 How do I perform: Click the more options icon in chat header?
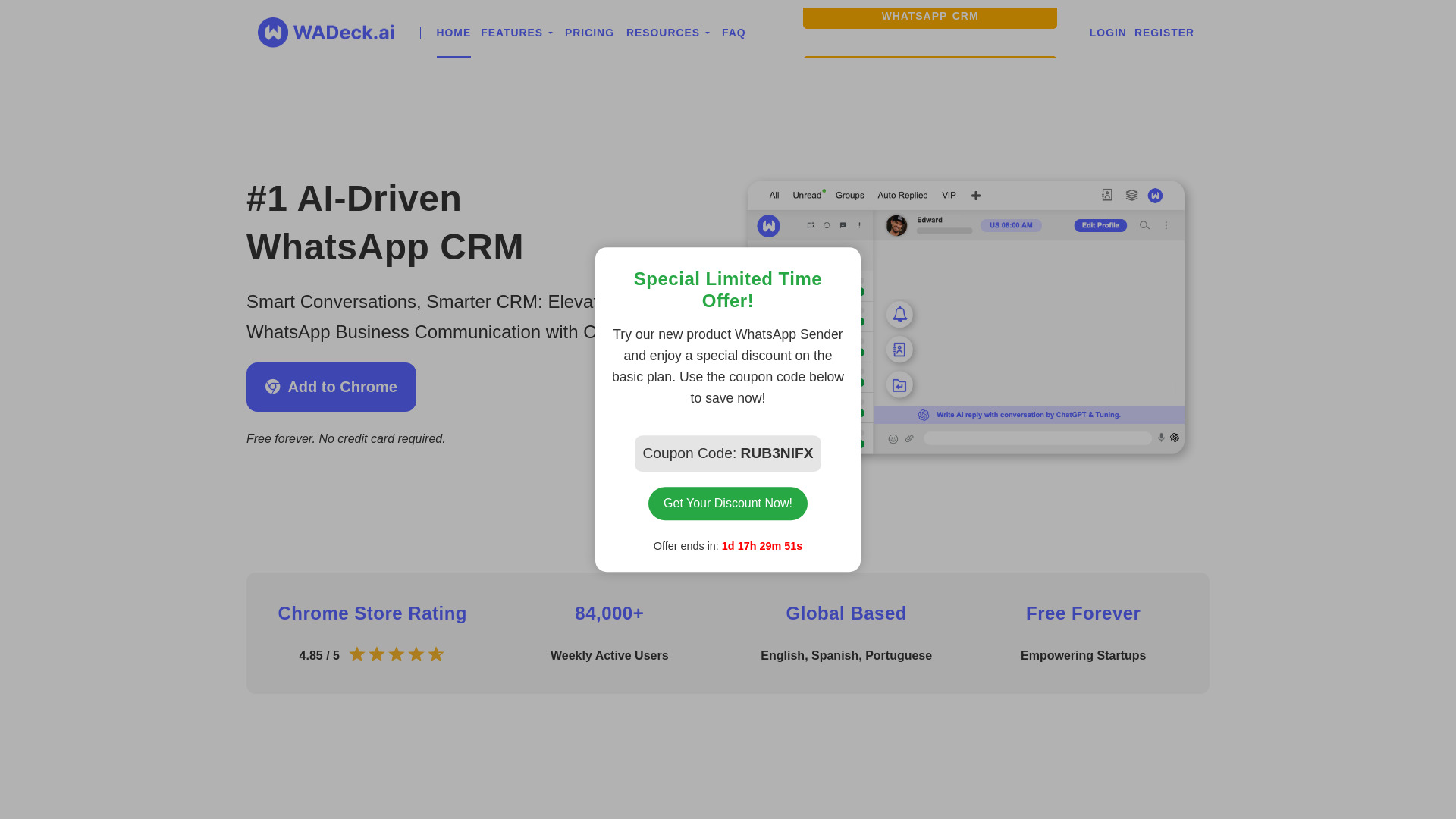[x=1167, y=225]
